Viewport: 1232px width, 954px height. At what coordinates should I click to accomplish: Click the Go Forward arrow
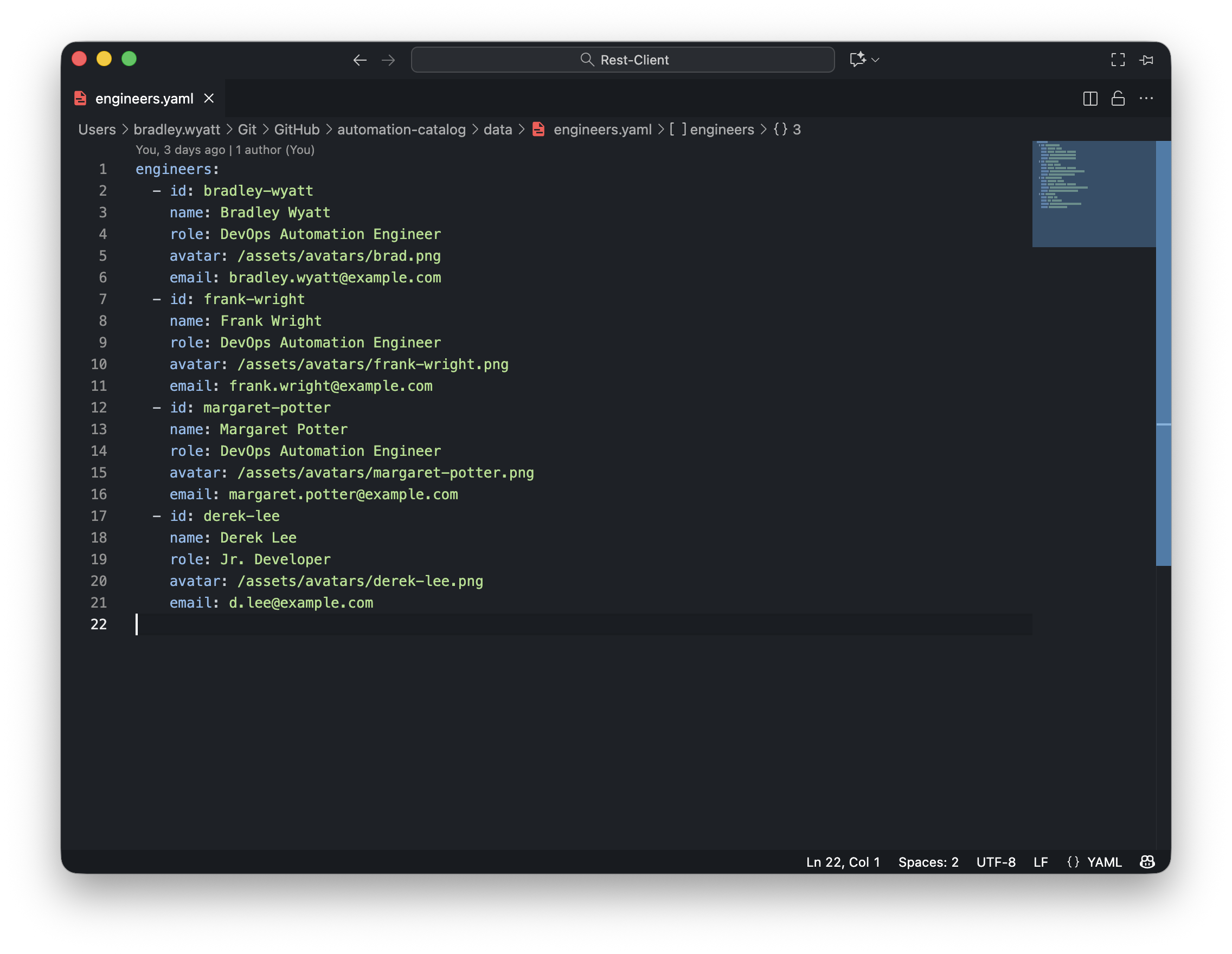pos(388,60)
